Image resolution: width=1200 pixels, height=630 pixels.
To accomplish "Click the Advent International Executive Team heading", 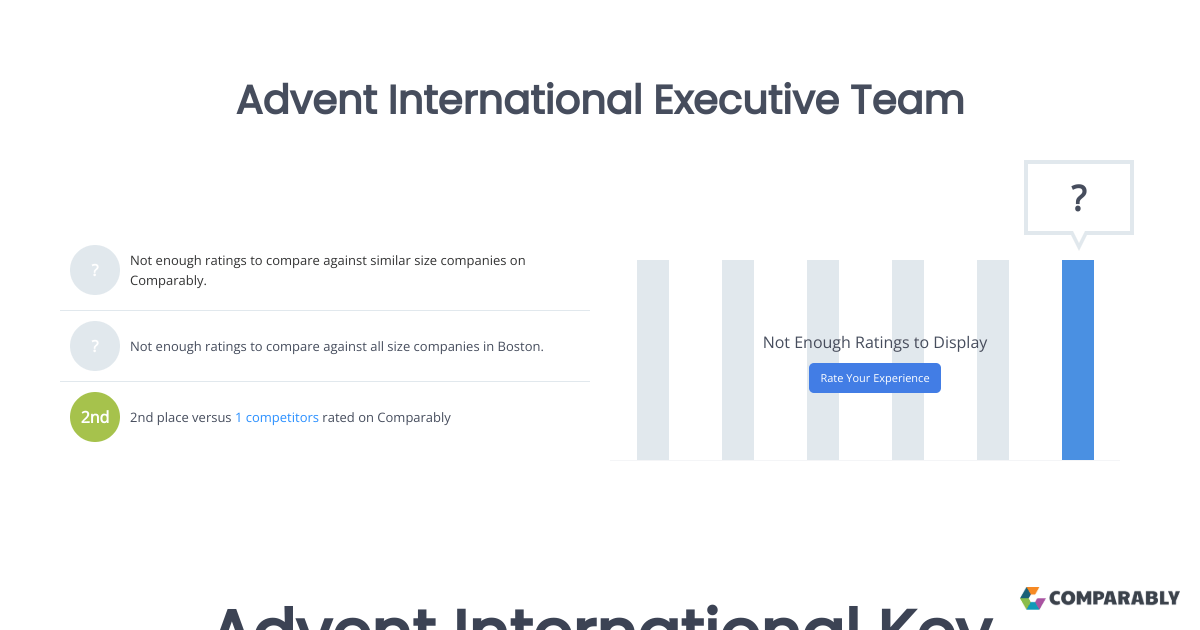I will [x=600, y=100].
